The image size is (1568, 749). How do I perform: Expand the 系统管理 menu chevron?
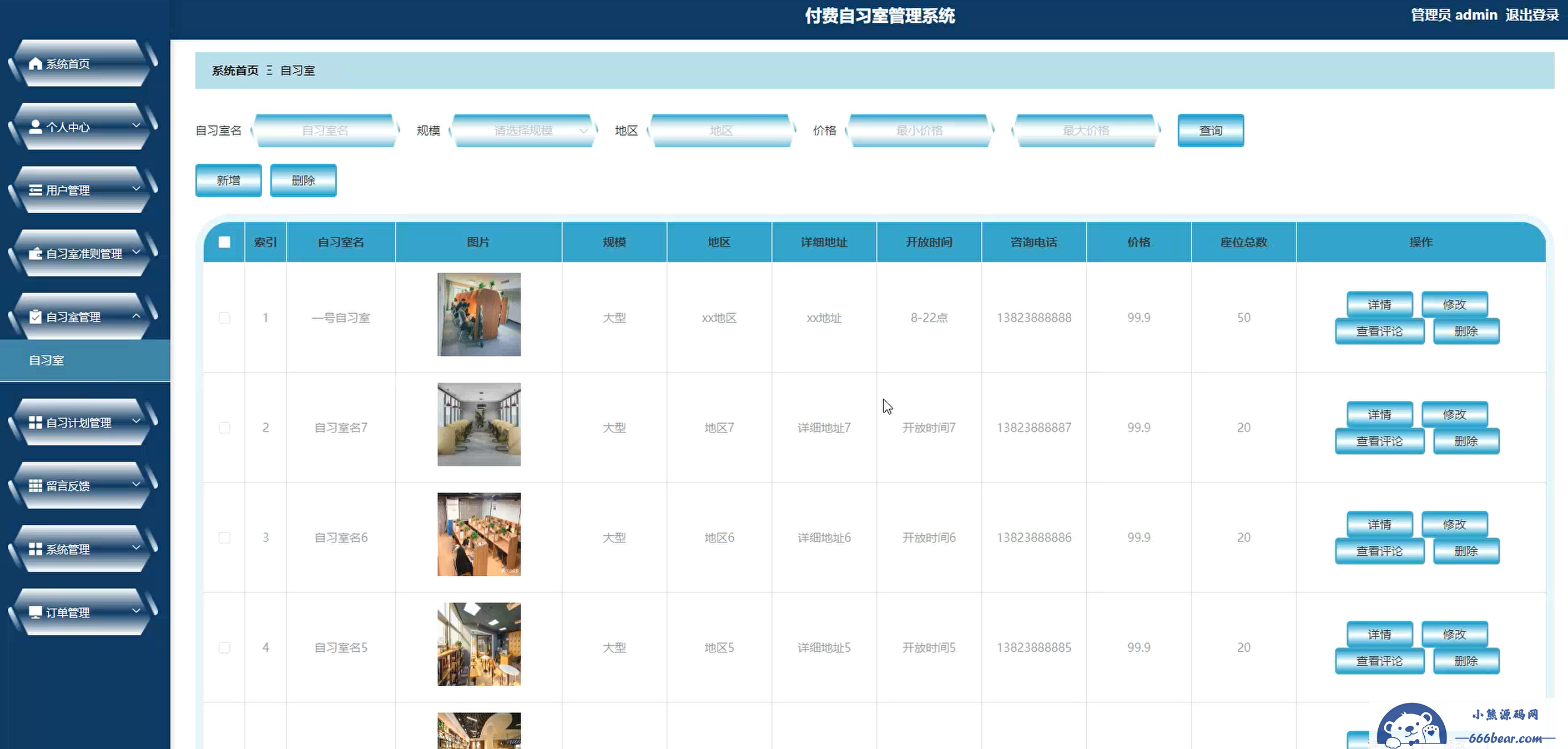point(137,547)
